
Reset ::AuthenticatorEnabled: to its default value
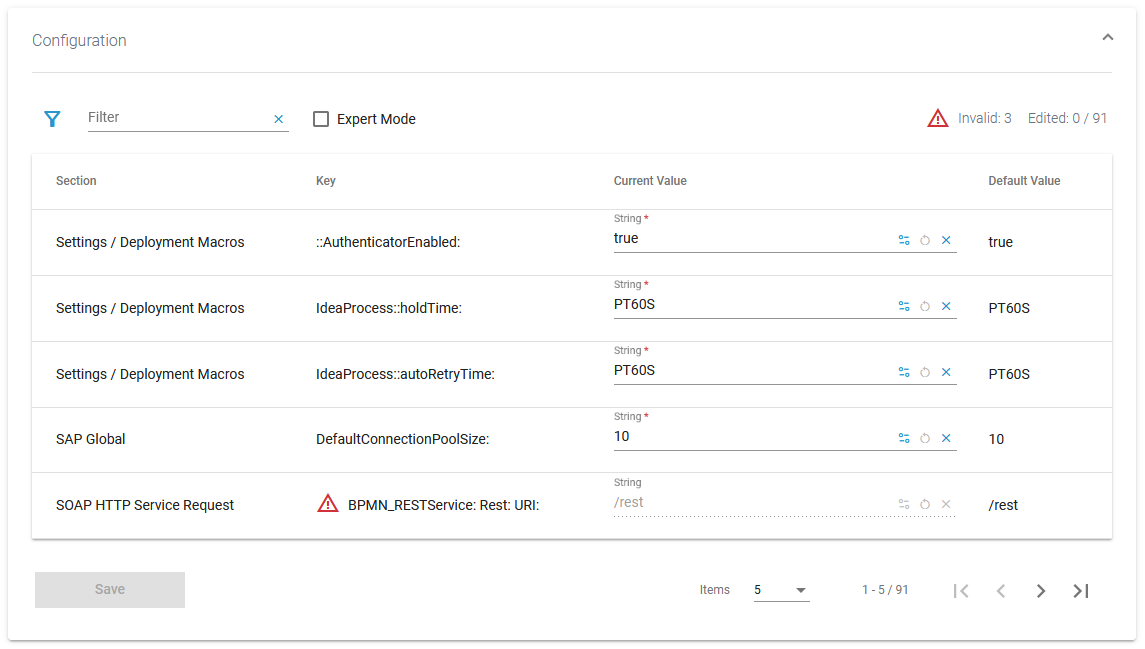coord(924,240)
